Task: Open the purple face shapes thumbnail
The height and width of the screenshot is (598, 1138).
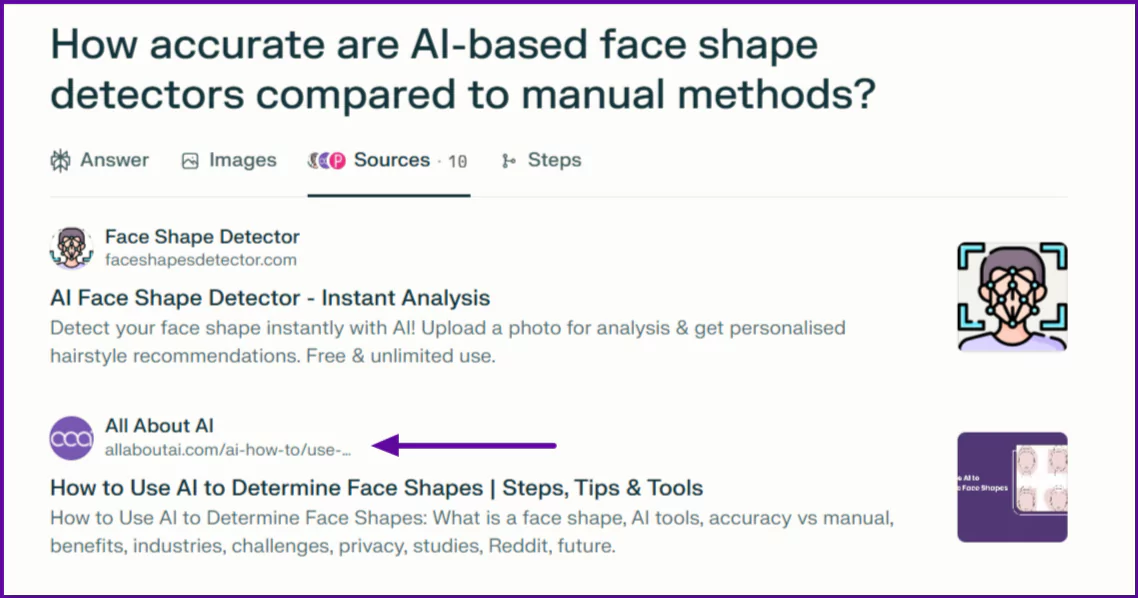Action: (1011, 487)
